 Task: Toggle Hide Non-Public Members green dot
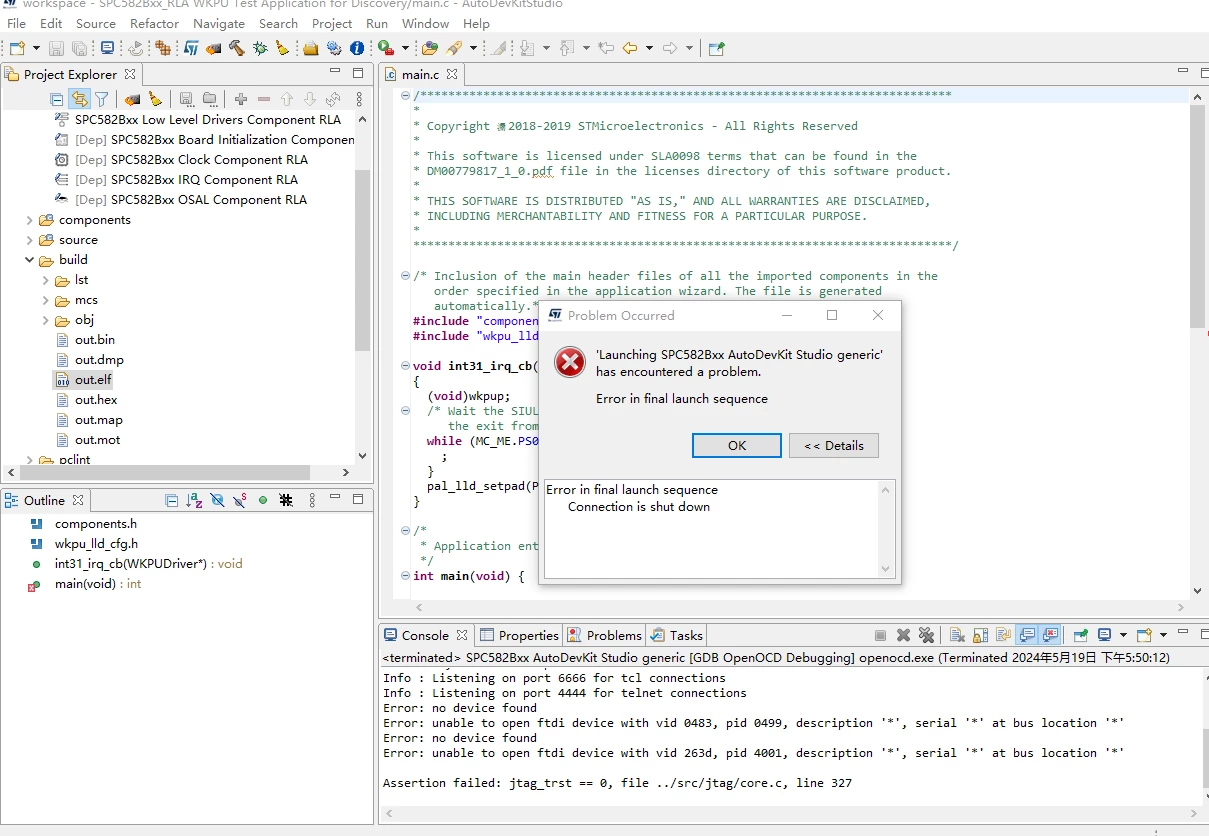click(263, 500)
